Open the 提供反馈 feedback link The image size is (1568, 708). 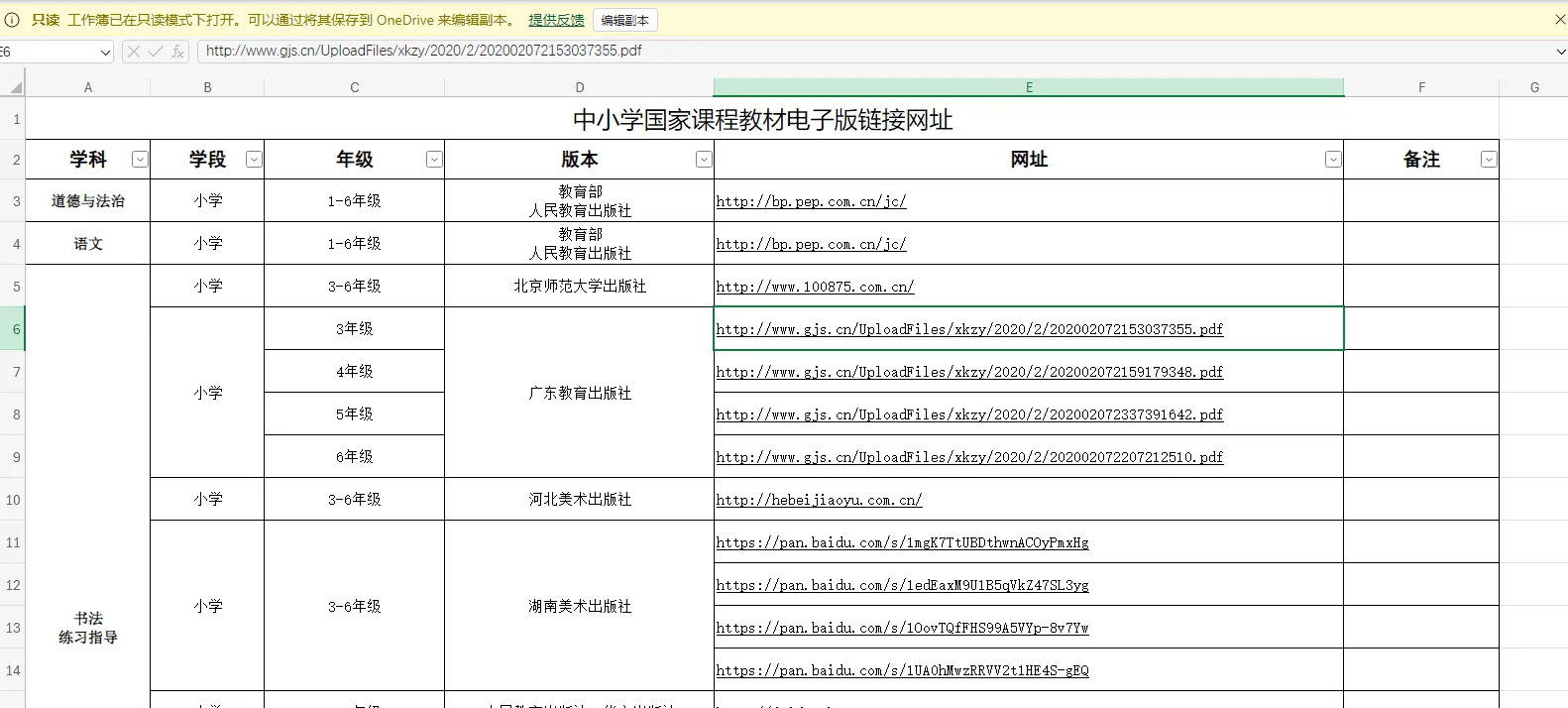(556, 20)
